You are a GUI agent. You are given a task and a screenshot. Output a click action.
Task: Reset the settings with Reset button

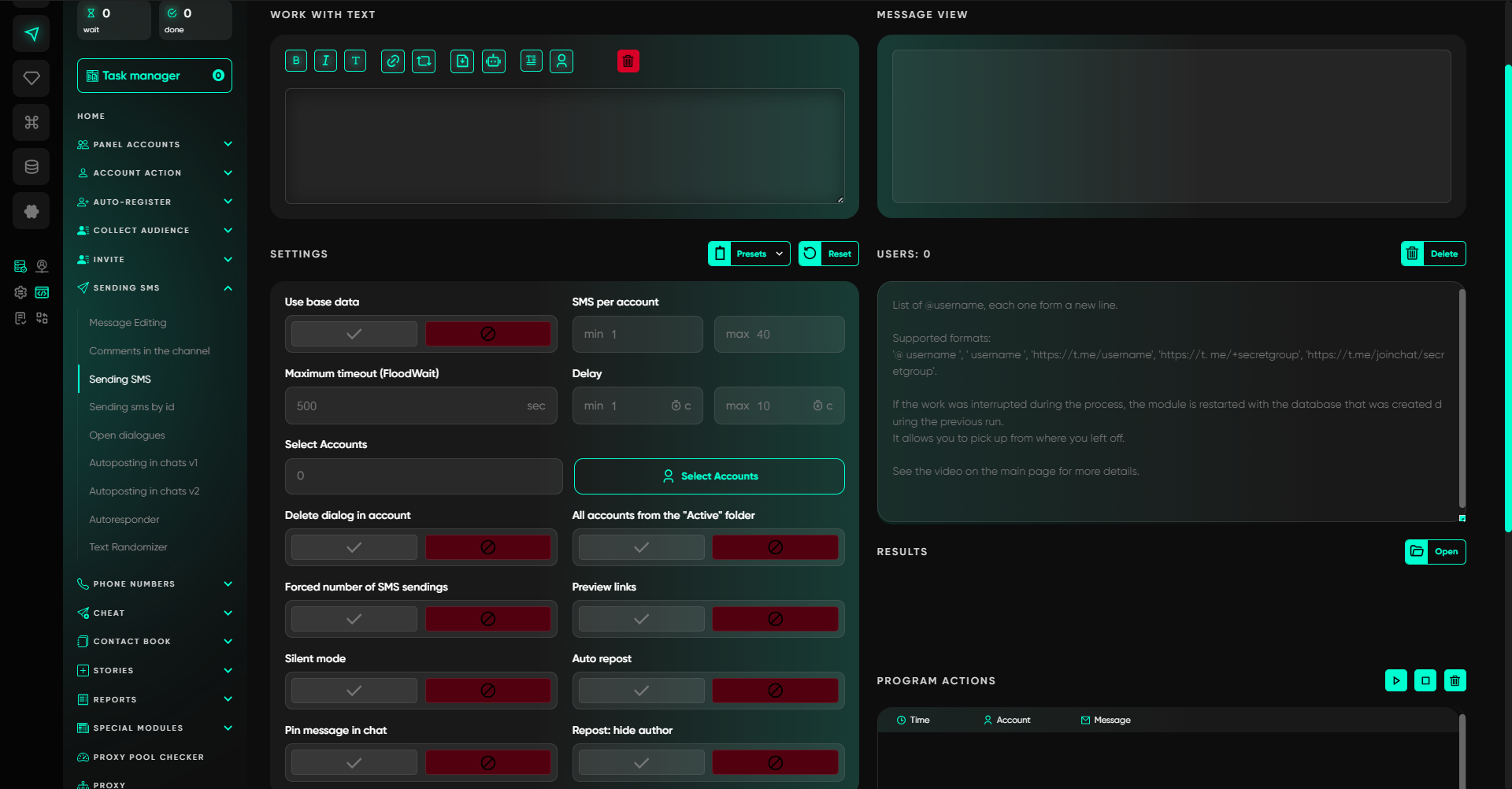tap(828, 254)
